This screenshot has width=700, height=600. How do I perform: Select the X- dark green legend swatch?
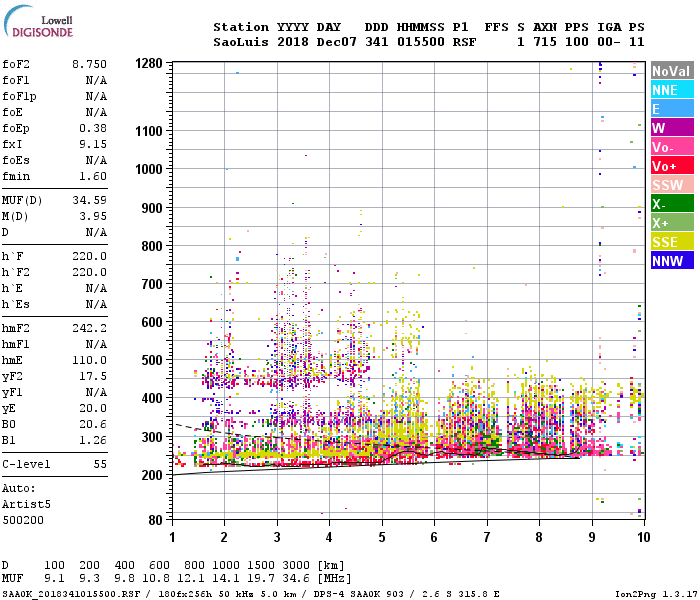672,204
